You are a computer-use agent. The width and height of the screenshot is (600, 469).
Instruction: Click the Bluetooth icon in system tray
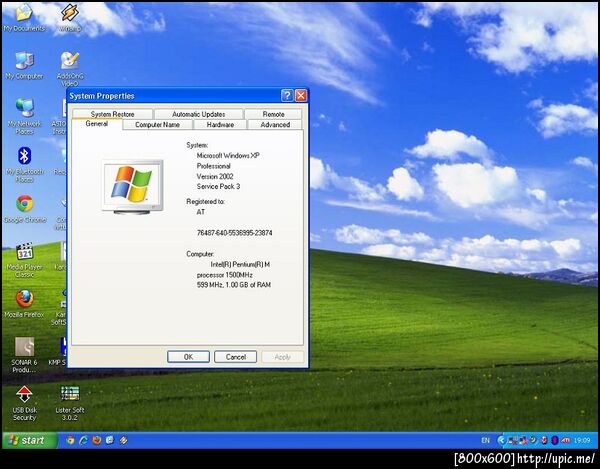click(x=554, y=440)
